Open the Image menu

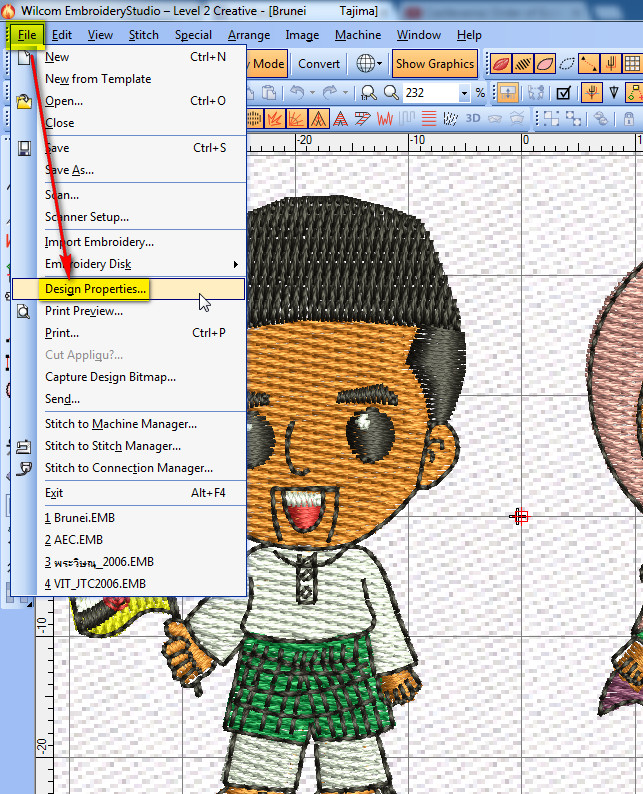point(302,35)
